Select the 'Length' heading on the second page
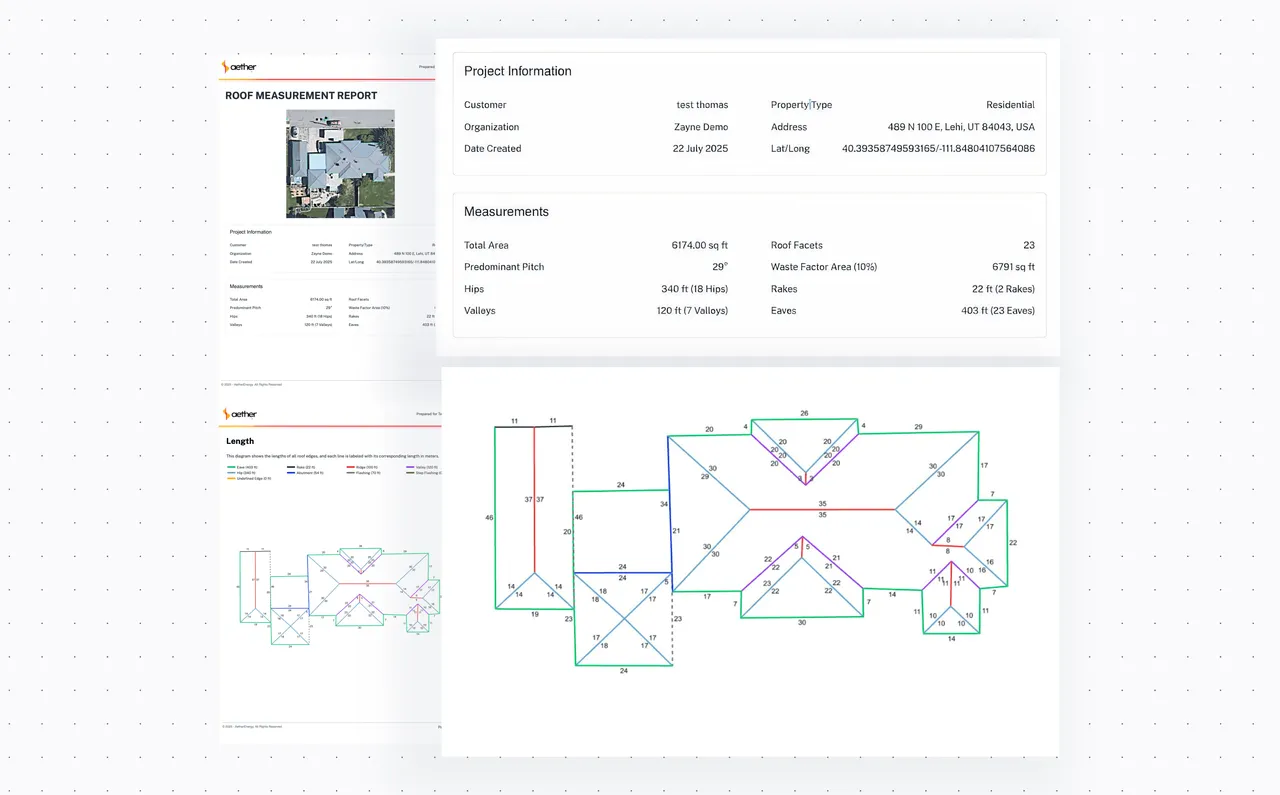The image size is (1280, 795). click(240, 441)
